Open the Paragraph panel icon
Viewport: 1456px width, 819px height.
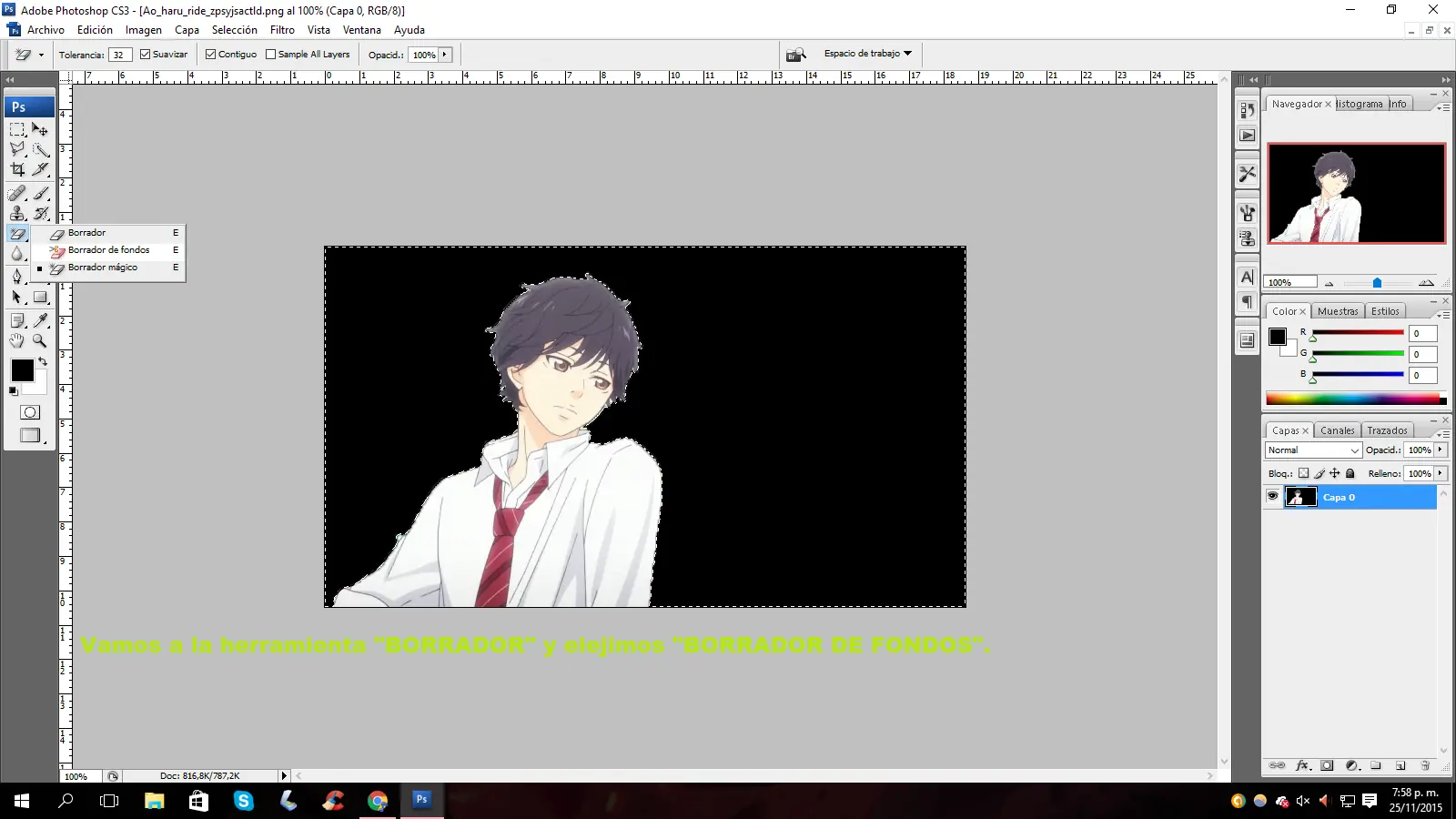(x=1247, y=302)
